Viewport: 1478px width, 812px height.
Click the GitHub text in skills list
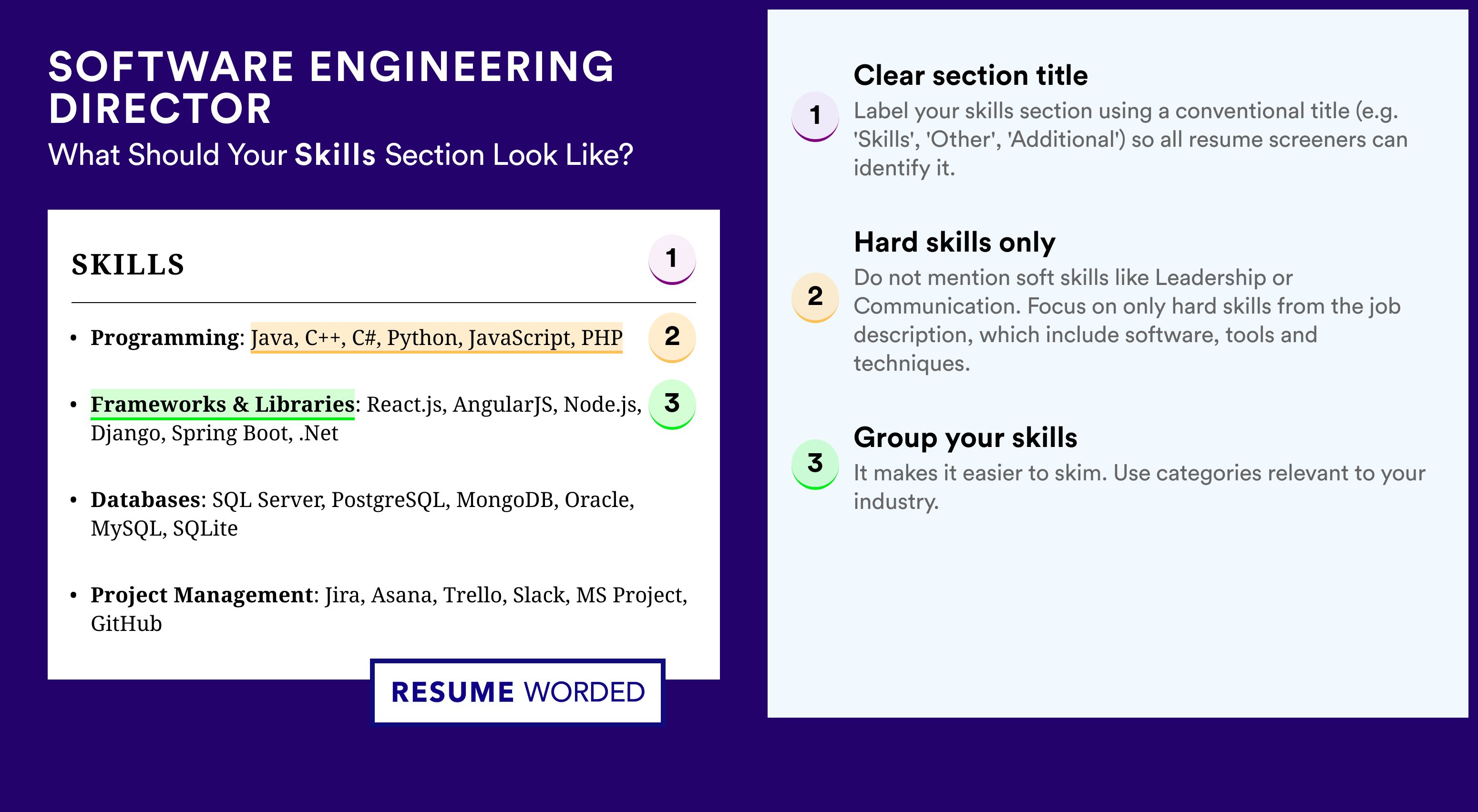click(126, 624)
